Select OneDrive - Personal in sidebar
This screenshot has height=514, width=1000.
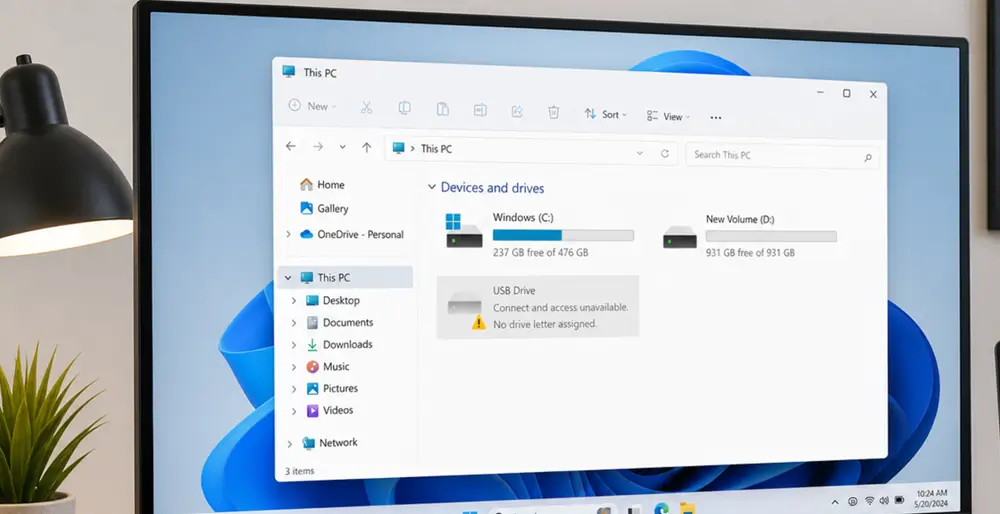[x=352, y=234]
